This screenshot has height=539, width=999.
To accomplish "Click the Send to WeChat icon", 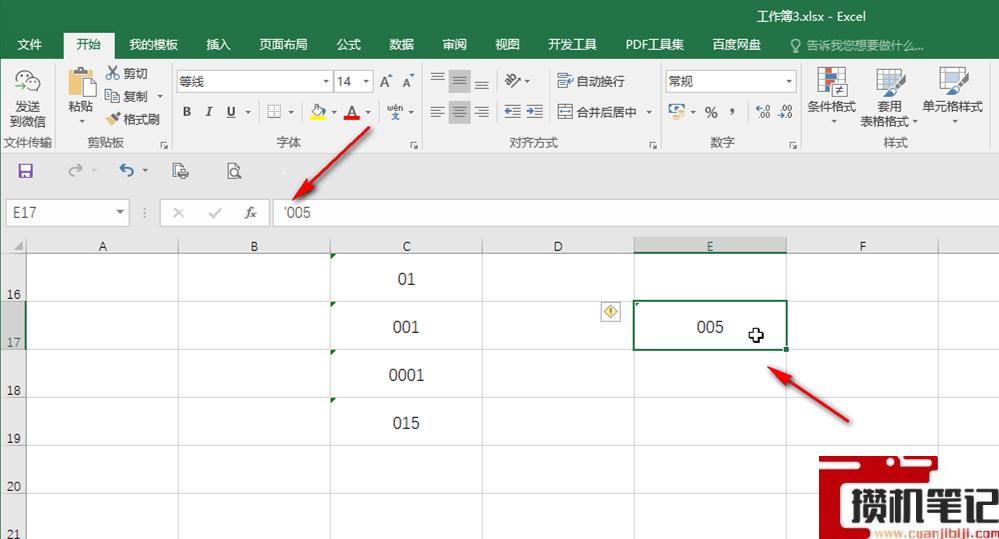I will 27,97.
